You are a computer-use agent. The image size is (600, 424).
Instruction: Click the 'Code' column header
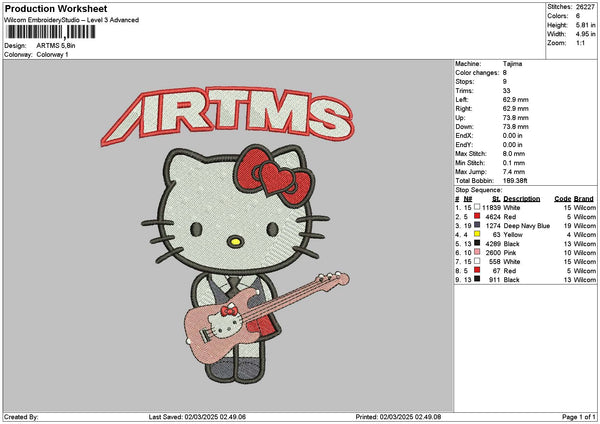562,199
